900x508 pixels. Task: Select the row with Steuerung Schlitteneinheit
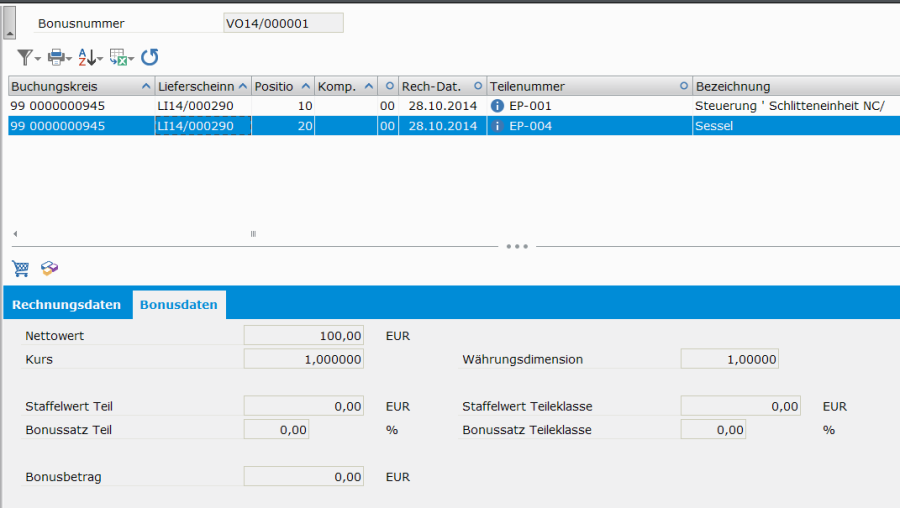point(789,105)
